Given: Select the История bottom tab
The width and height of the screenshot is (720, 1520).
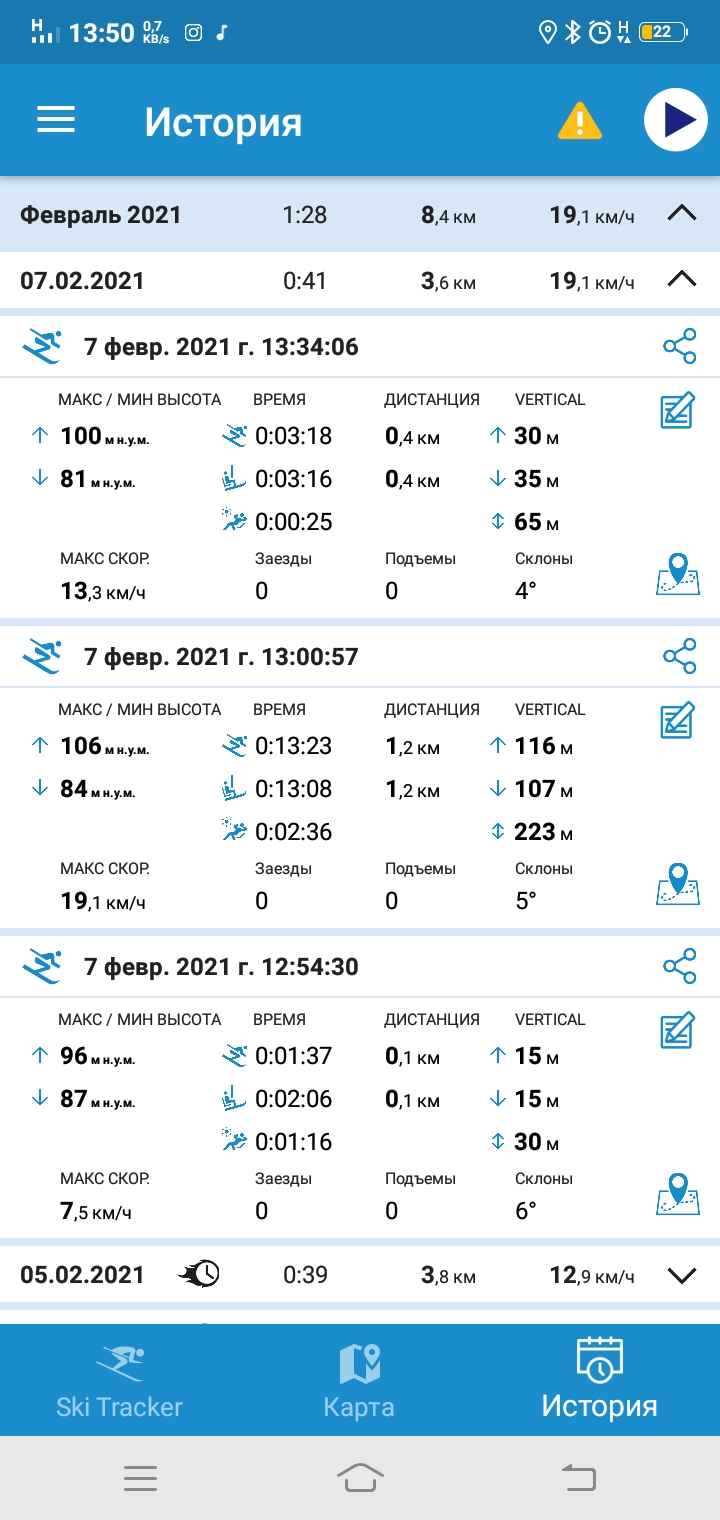Looking at the screenshot, I should point(599,1382).
